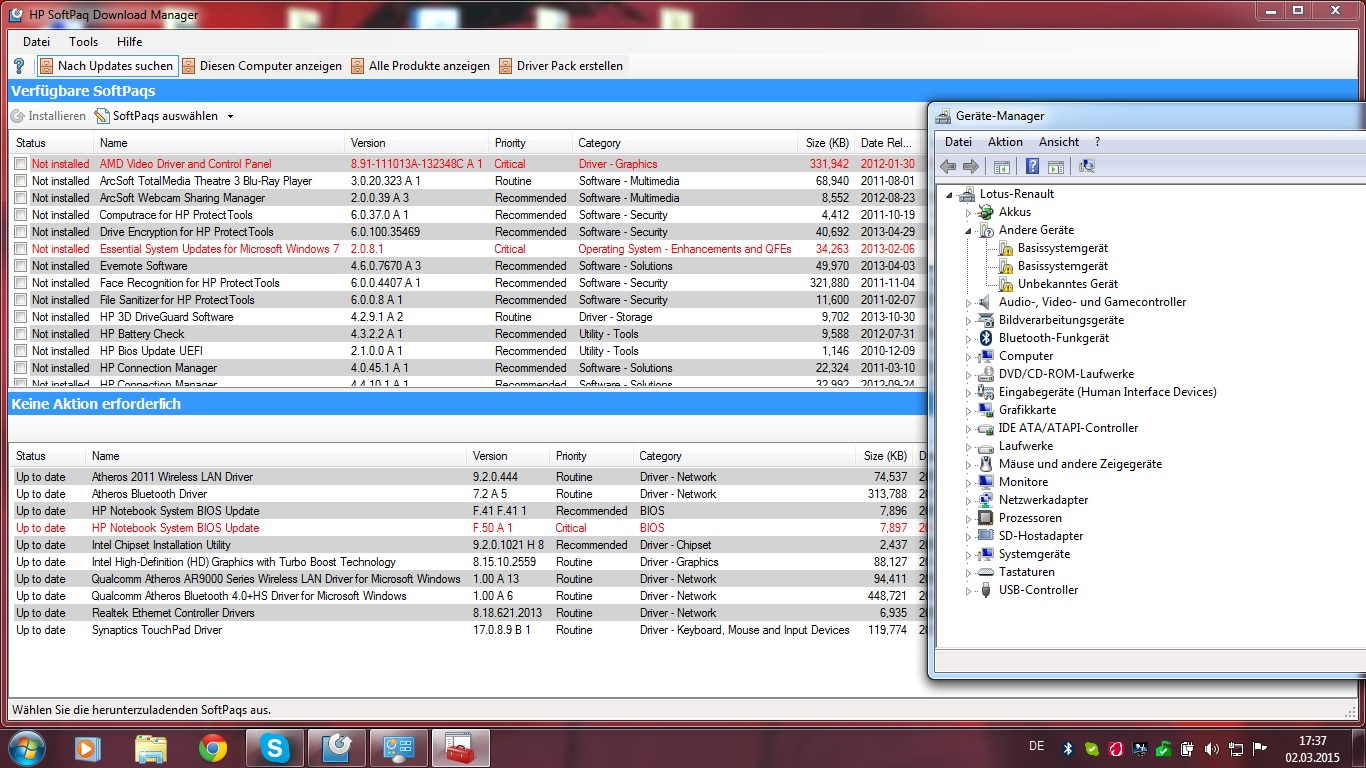The height and width of the screenshot is (768, 1366).
Task: Open the Ansicht menu in Geräte-Manager
Action: tap(1059, 142)
